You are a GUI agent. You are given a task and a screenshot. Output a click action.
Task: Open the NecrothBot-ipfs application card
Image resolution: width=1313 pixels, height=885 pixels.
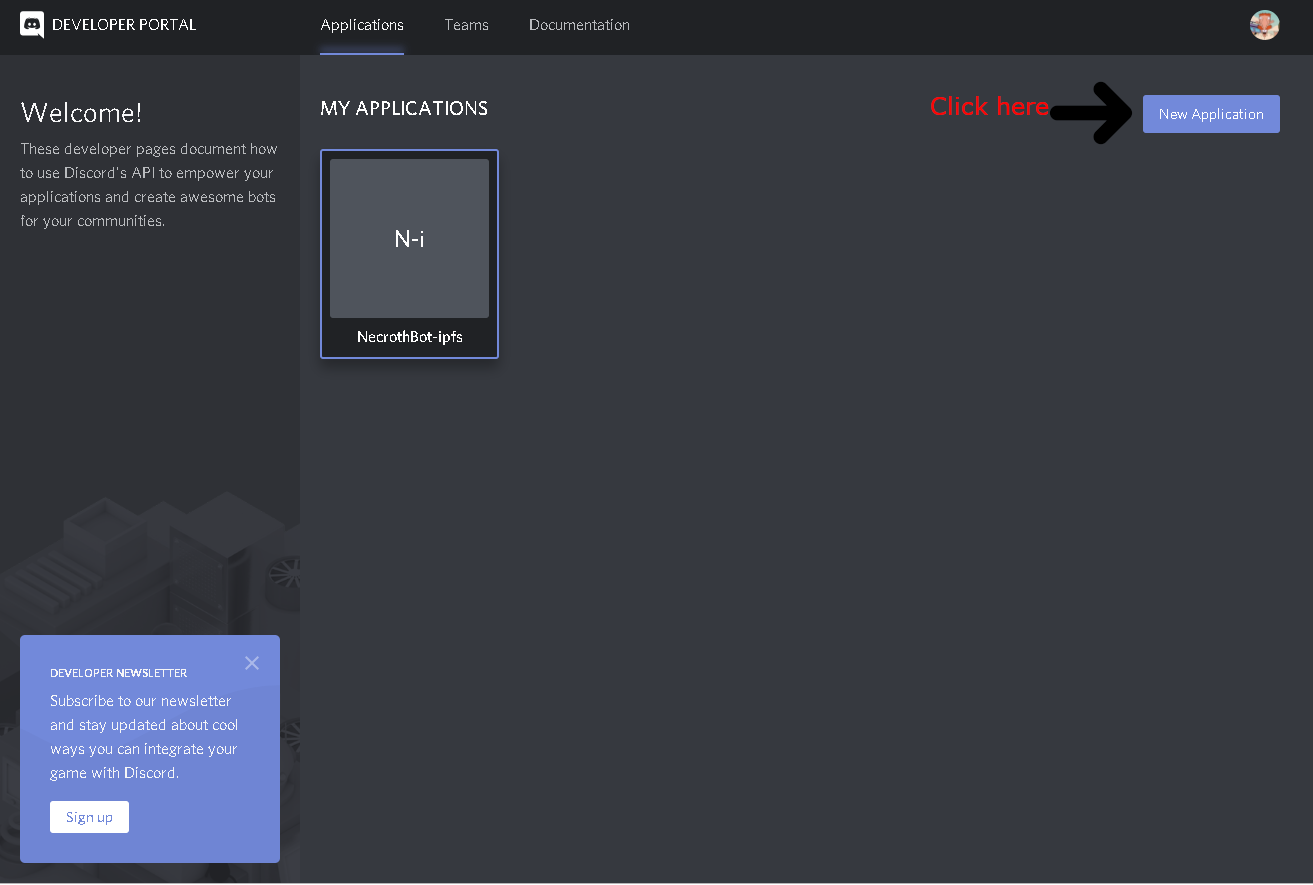[409, 254]
